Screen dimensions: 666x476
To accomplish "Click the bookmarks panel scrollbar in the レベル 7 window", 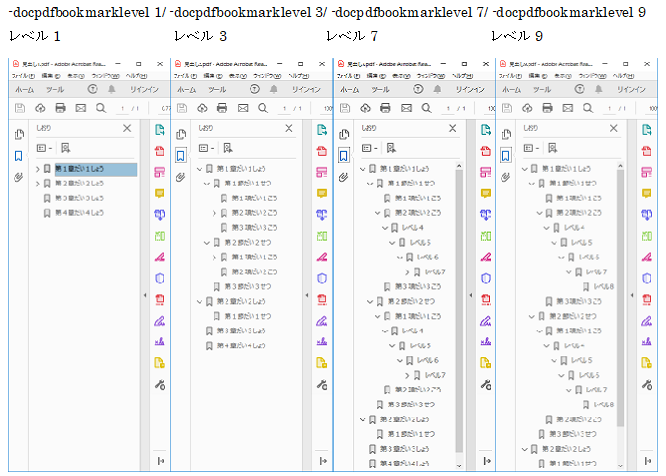I will (x=459, y=300).
